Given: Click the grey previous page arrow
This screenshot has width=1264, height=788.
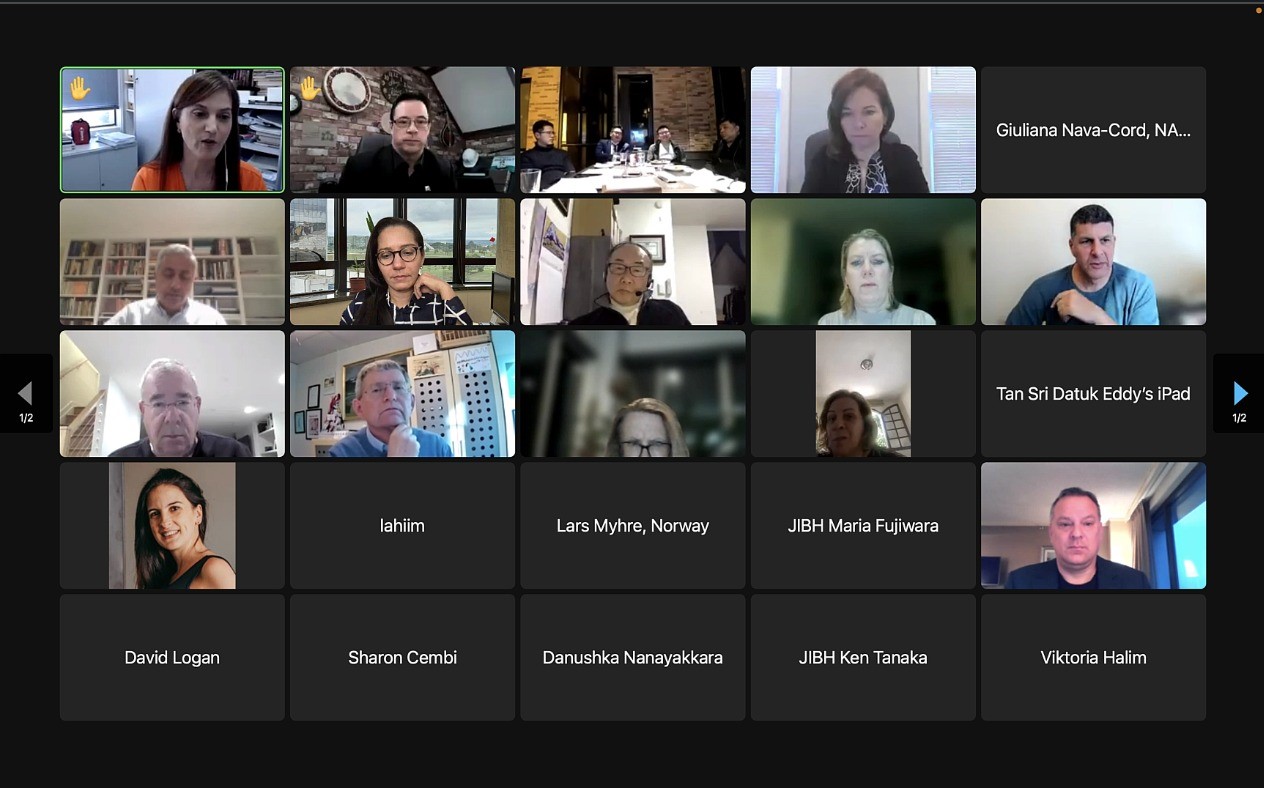Looking at the screenshot, I should click(26, 393).
